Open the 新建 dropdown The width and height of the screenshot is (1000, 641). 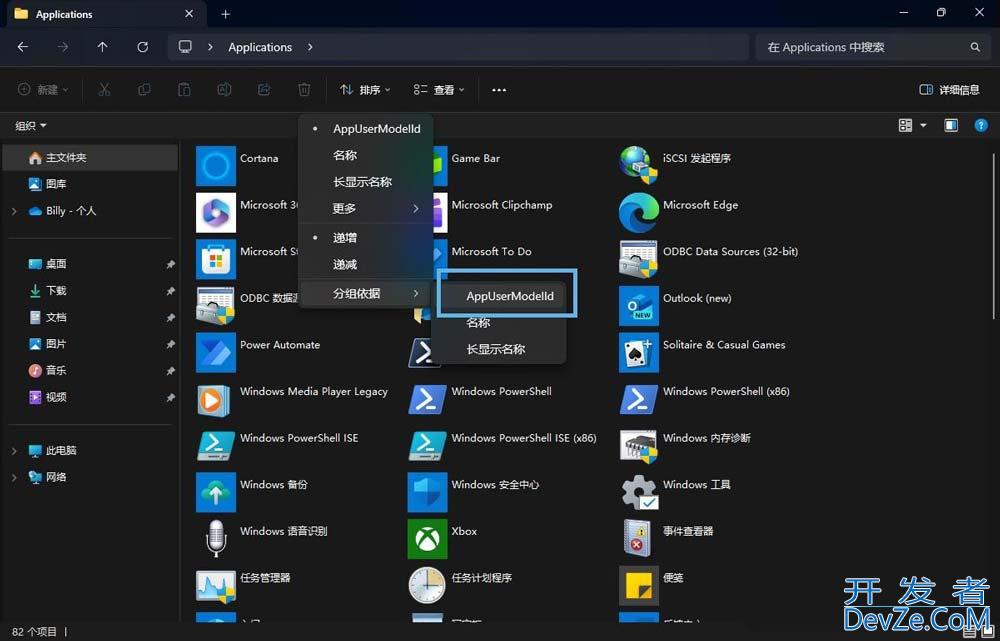tap(43, 90)
